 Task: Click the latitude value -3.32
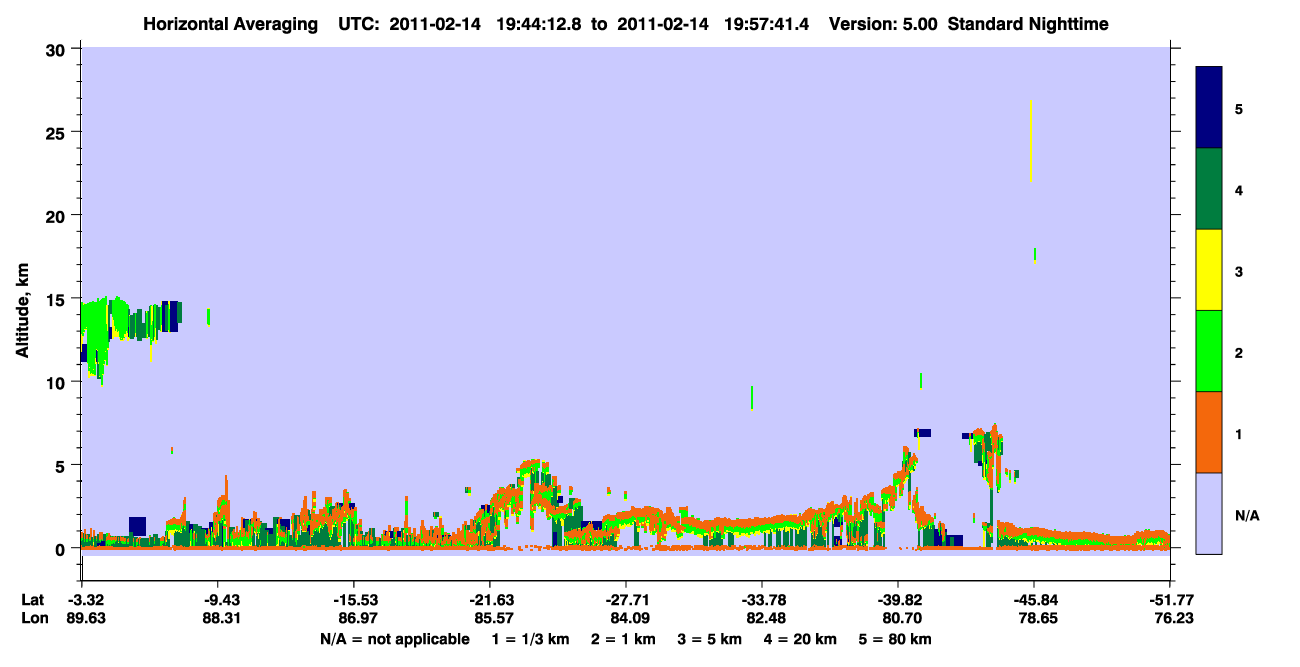point(85,600)
